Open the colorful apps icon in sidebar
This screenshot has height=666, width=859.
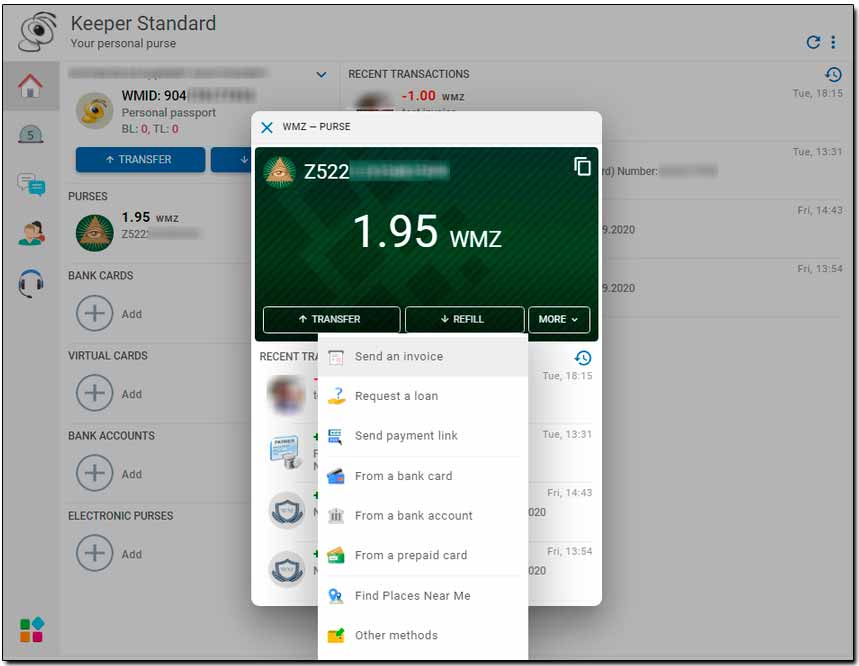[31, 629]
